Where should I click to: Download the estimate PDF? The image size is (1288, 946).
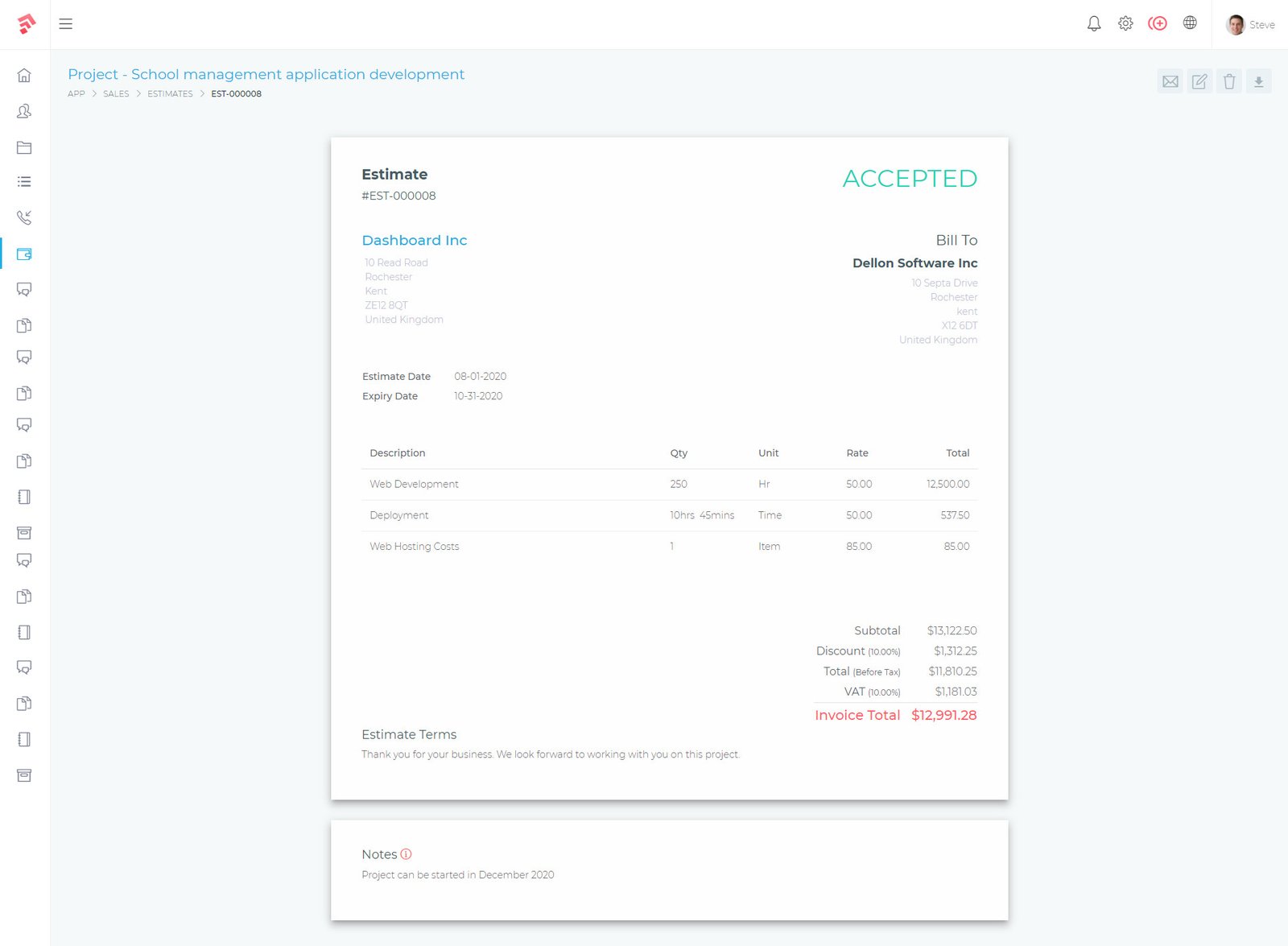click(x=1258, y=81)
